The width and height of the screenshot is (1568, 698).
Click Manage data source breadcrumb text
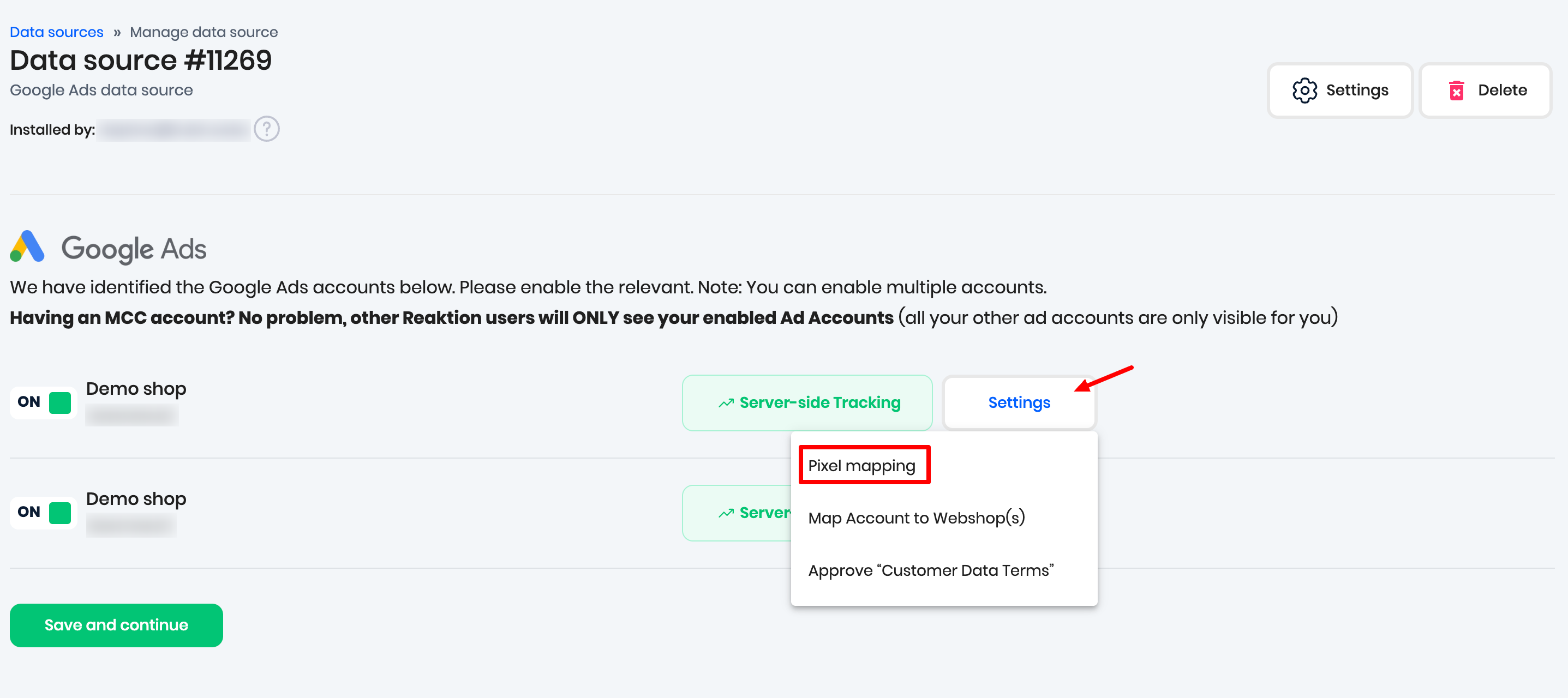click(204, 32)
